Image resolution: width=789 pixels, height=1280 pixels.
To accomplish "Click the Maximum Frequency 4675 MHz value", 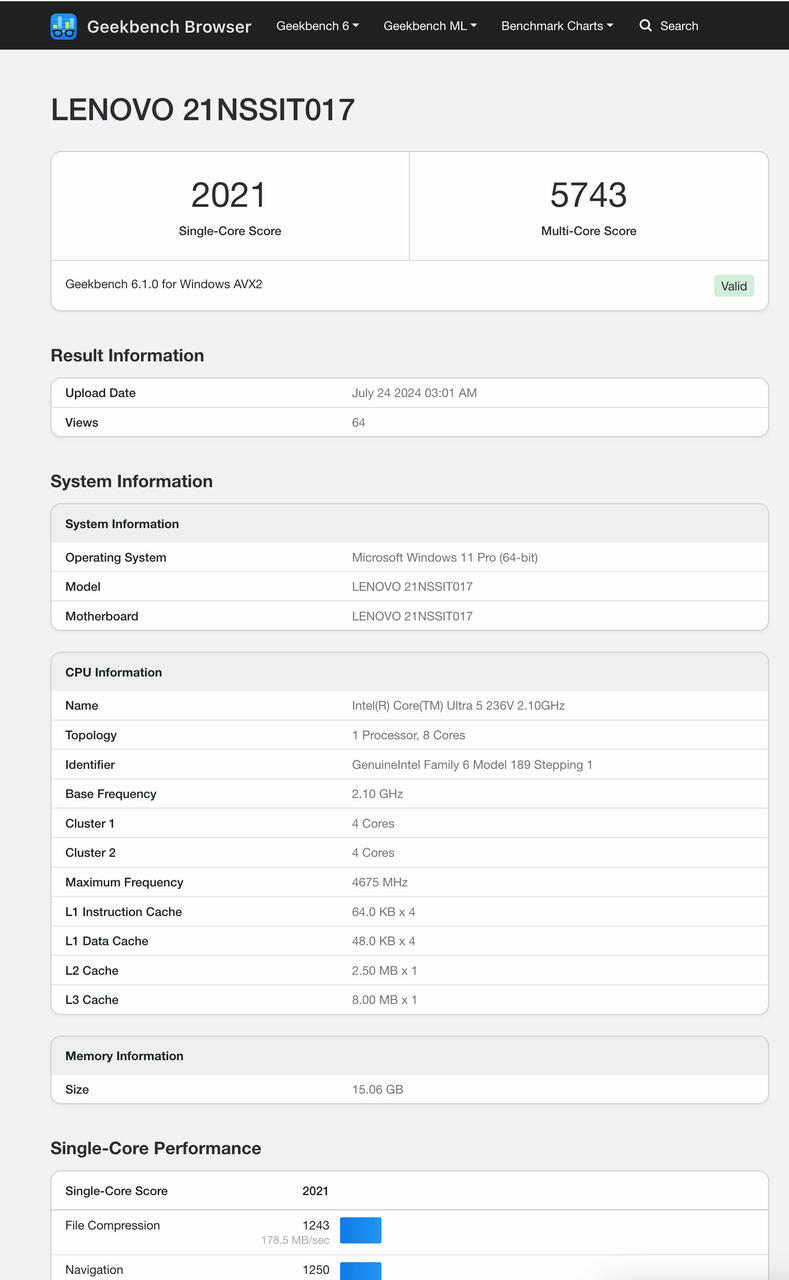I will 380,883.
